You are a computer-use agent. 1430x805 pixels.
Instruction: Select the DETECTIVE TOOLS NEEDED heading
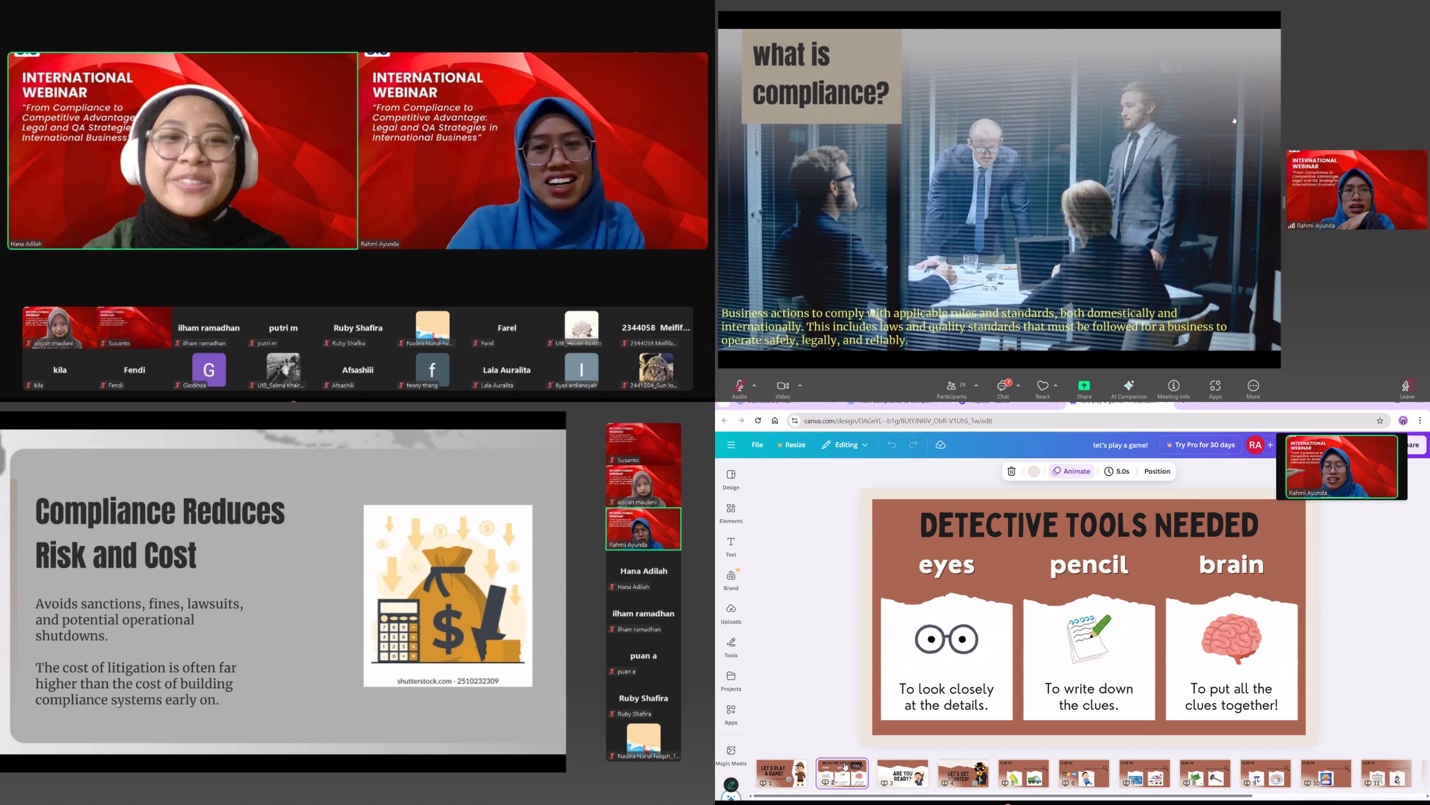pyautogui.click(x=1088, y=525)
